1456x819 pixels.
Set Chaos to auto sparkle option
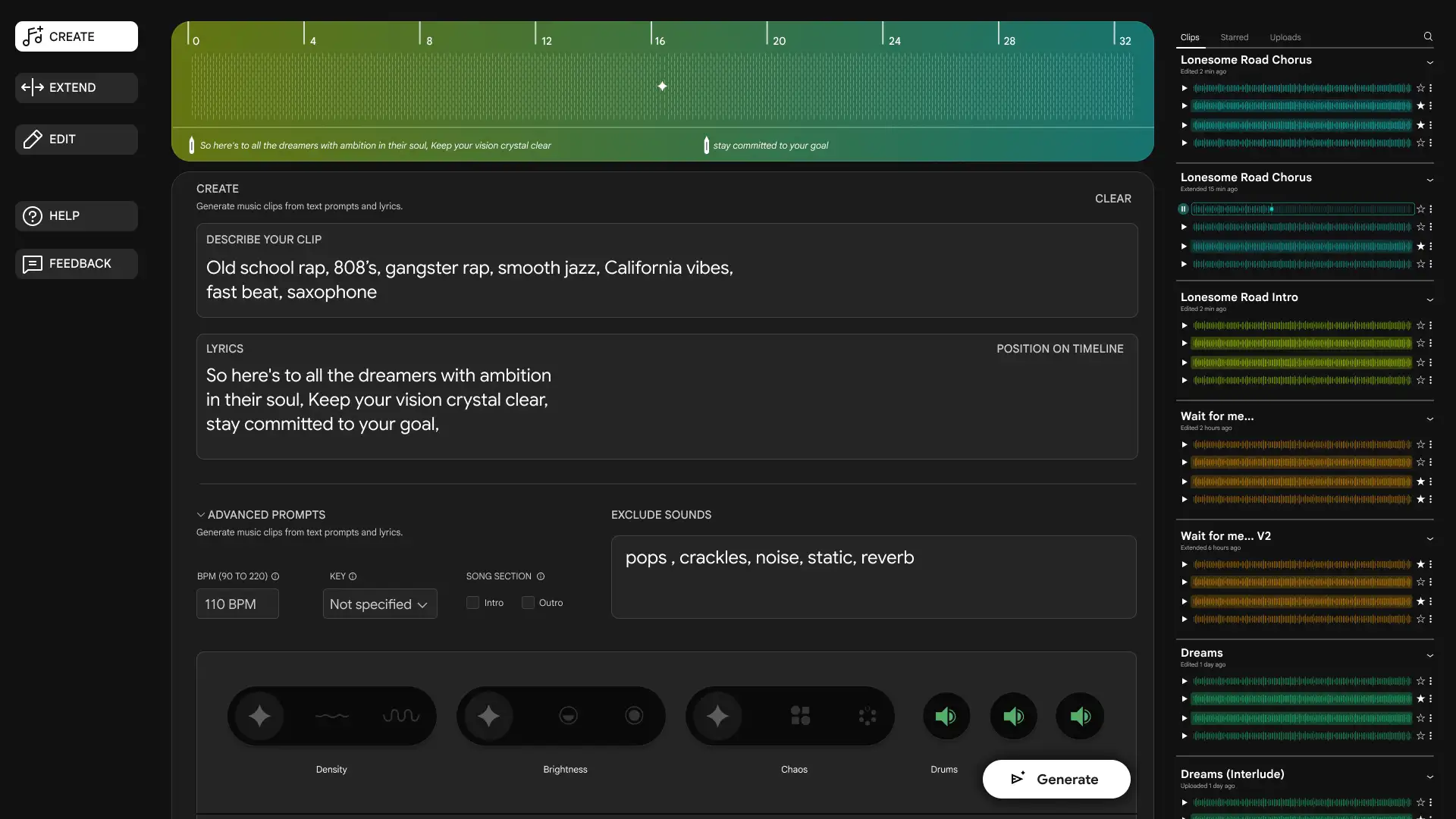[x=717, y=716]
